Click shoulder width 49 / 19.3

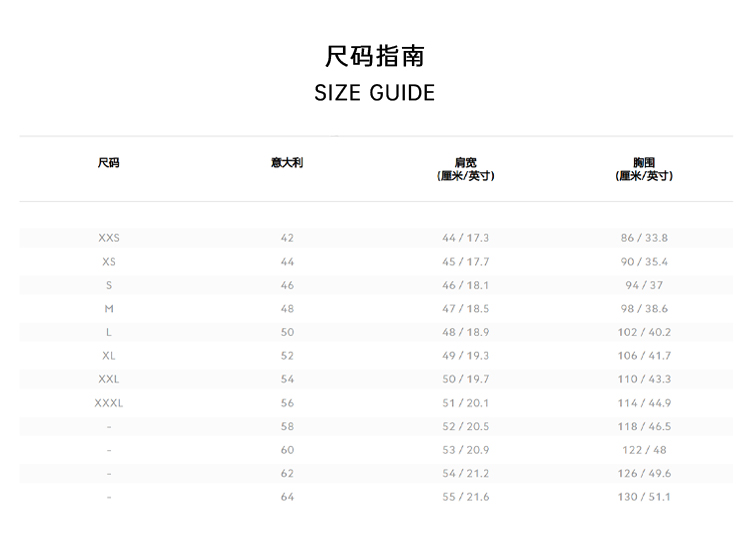465,355
